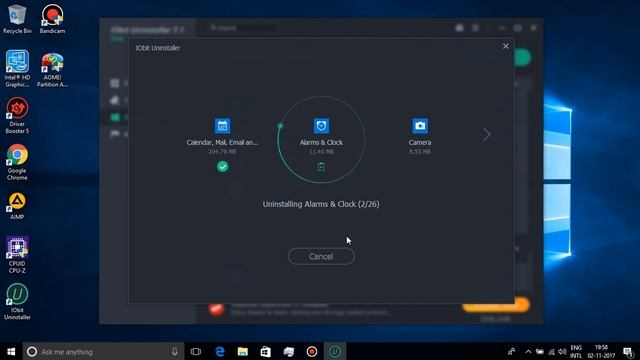Close the IObit Uninstaller progress dialog
Screen dimensions: 640x360
[x=505, y=46]
